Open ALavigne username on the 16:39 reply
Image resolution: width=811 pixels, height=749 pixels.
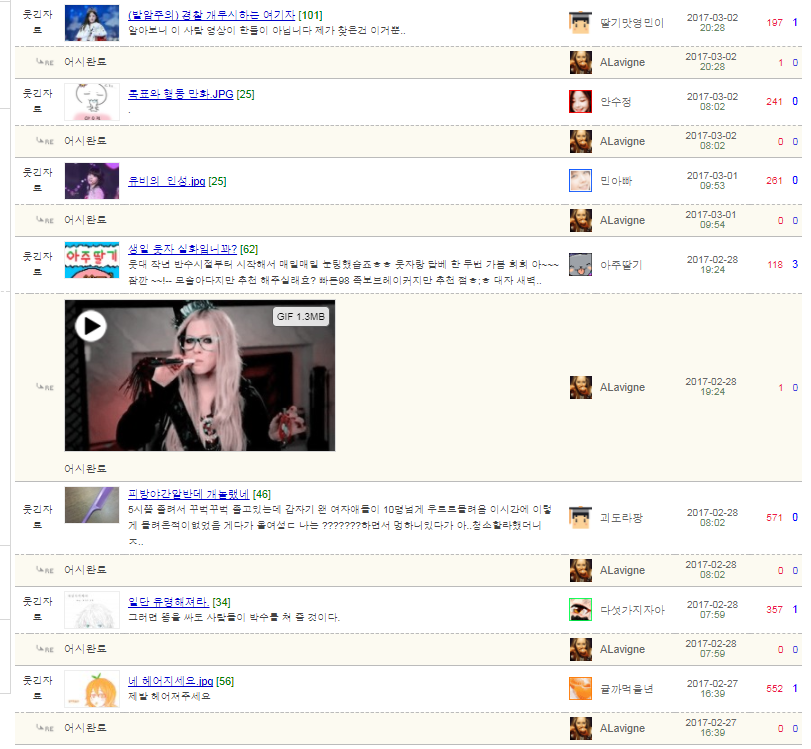pos(622,728)
